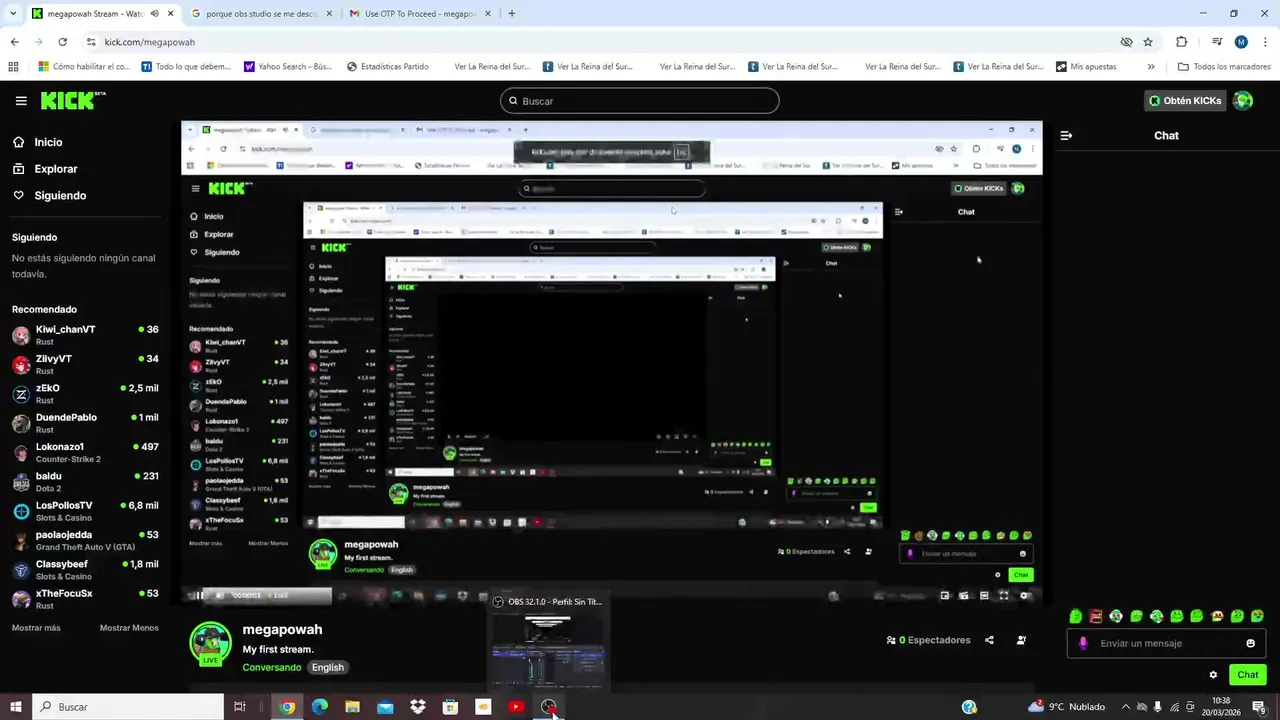Open ZilvyVT recommended channel
The height and width of the screenshot is (720, 1280).
[85, 364]
